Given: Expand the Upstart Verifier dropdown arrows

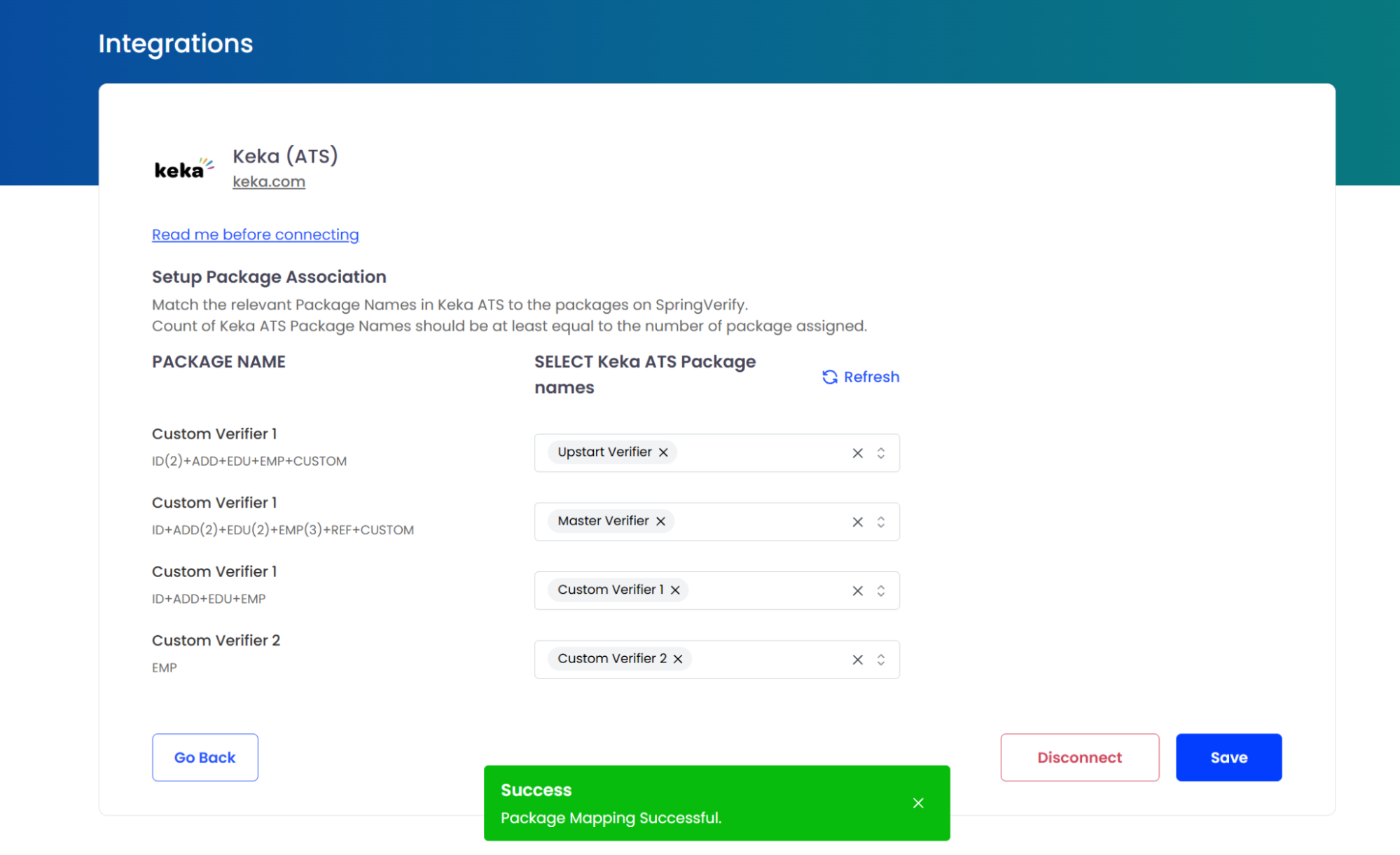Looking at the screenshot, I should coord(881,453).
